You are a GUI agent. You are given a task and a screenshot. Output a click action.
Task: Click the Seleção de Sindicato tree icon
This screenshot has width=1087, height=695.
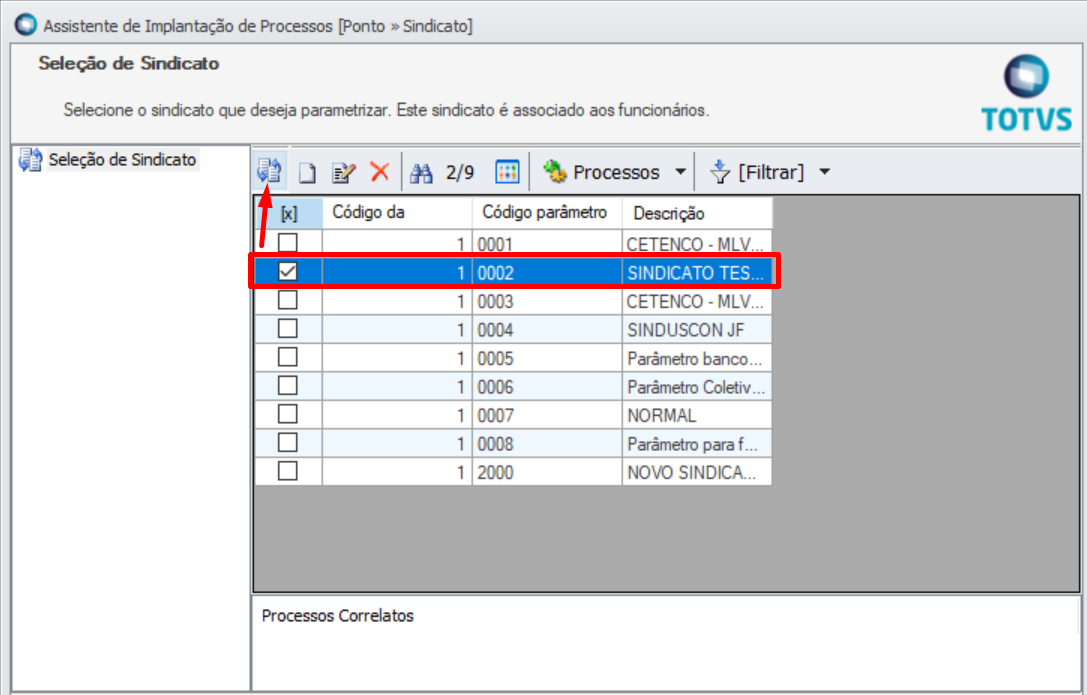click(x=31, y=160)
